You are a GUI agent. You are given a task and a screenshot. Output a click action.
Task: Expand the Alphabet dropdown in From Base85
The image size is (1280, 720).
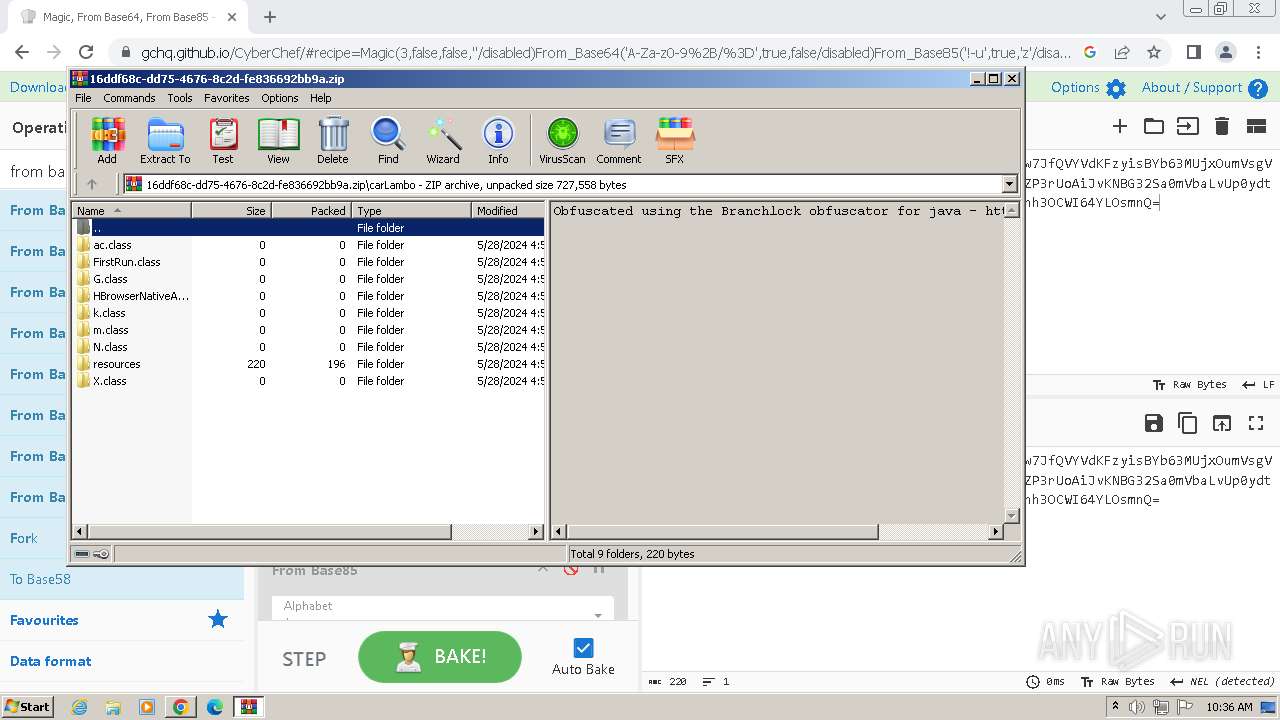tap(599, 616)
